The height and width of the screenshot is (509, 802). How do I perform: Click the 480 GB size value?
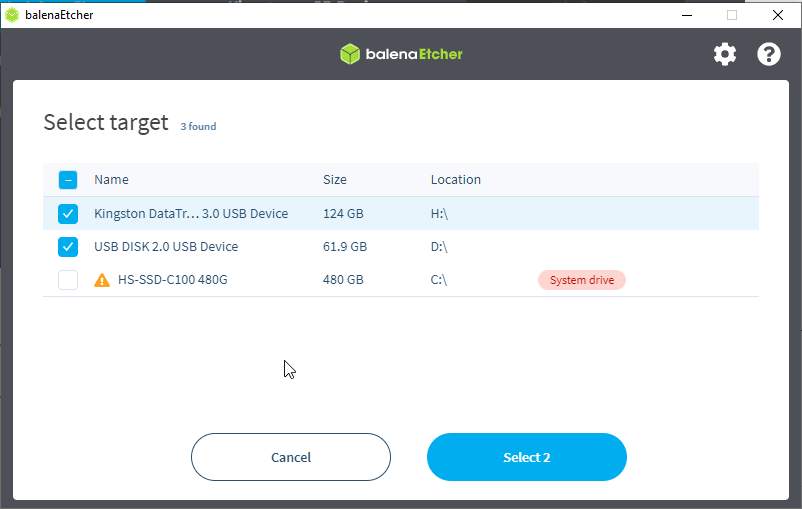(343, 280)
